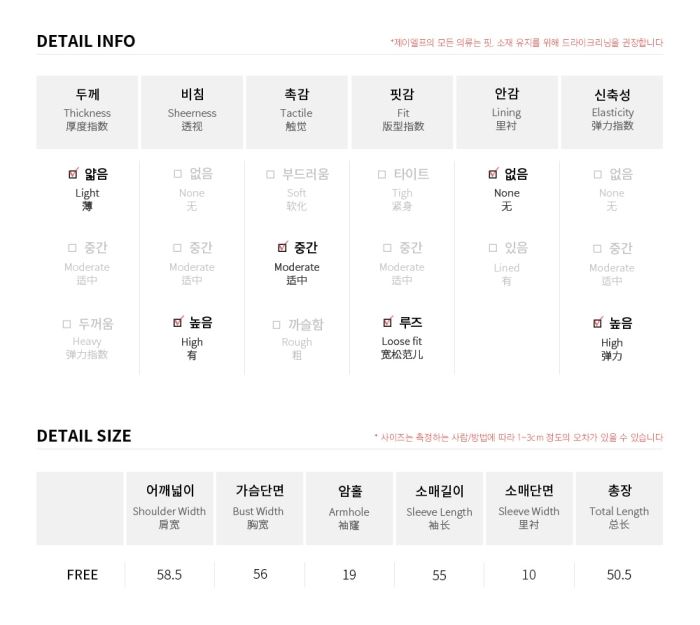Check the Light thickness checkbox
The height and width of the screenshot is (625, 700).
73,174
